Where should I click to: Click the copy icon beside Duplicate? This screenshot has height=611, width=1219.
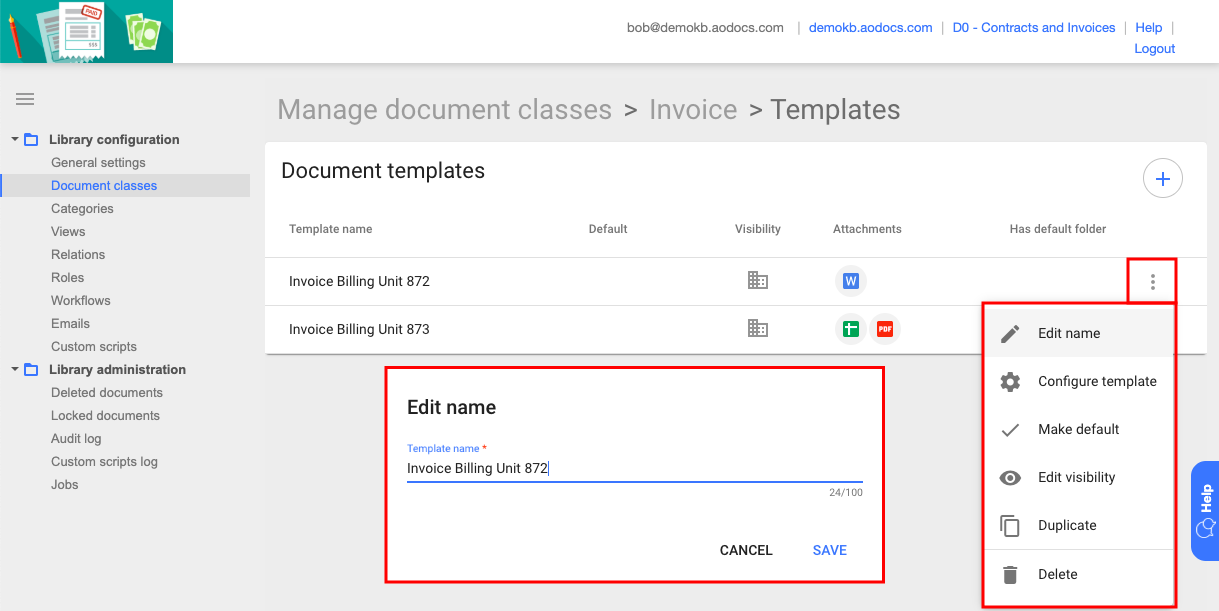[1010, 525]
